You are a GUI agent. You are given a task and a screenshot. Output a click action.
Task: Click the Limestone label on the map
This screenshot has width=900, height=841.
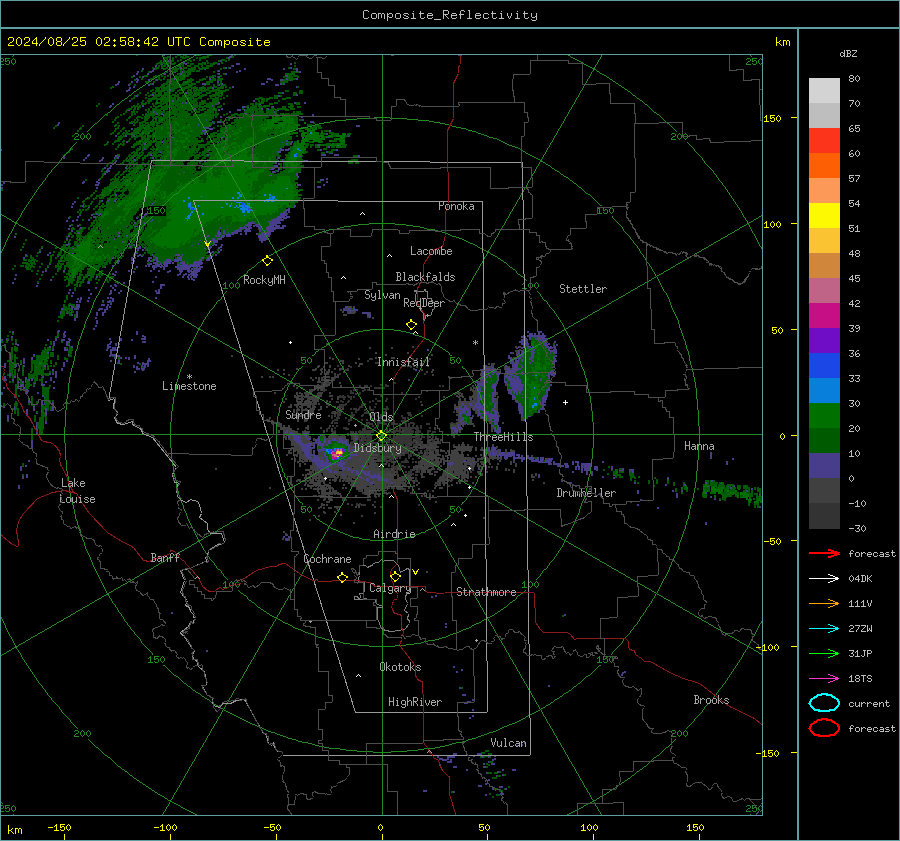[x=189, y=386]
